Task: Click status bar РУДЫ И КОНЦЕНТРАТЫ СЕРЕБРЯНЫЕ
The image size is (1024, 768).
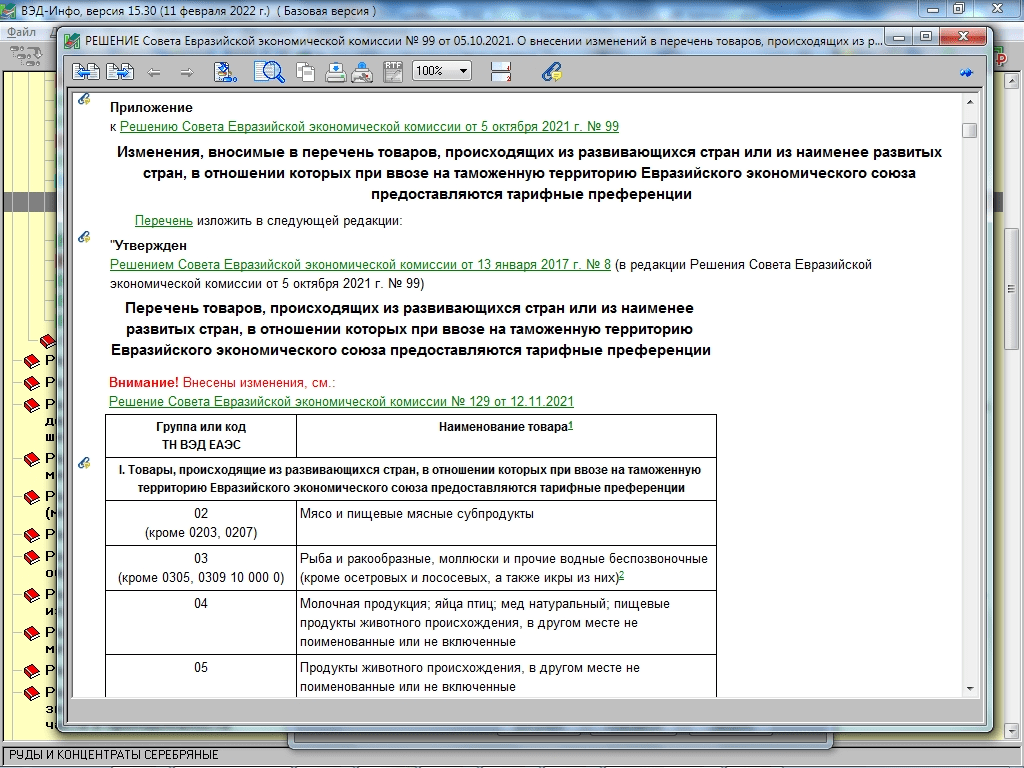Action: (x=114, y=755)
